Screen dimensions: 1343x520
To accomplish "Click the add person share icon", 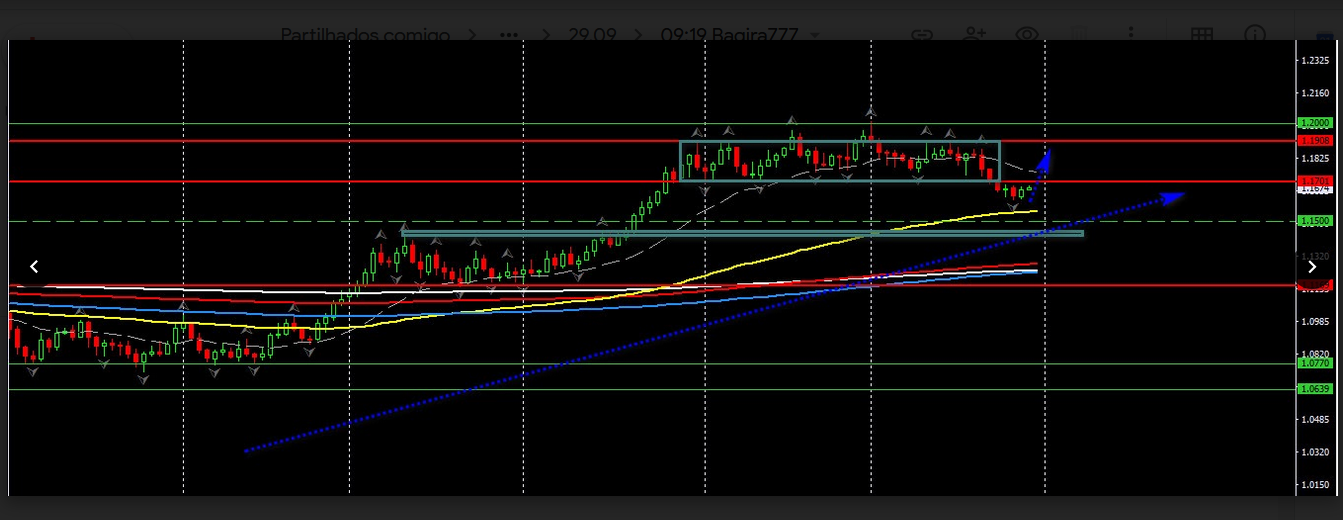I will pyautogui.click(x=974, y=35).
